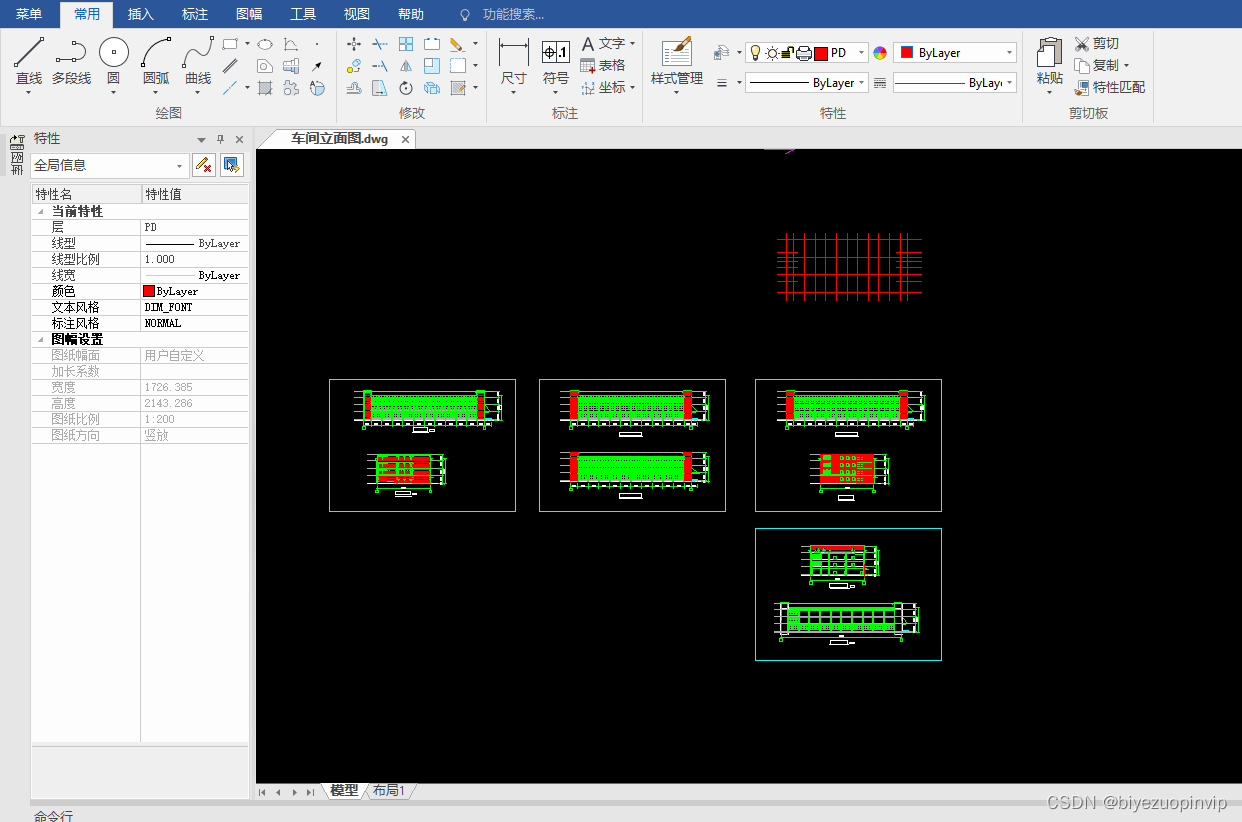This screenshot has height=822, width=1242.
Task: Open the color wheel picker
Action: click(x=880, y=53)
